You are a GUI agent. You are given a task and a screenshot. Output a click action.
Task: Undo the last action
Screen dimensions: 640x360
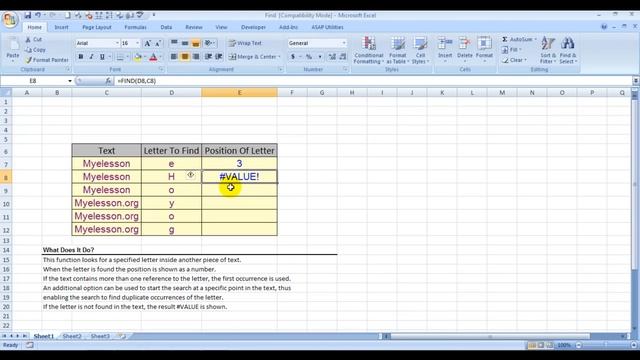38,15
